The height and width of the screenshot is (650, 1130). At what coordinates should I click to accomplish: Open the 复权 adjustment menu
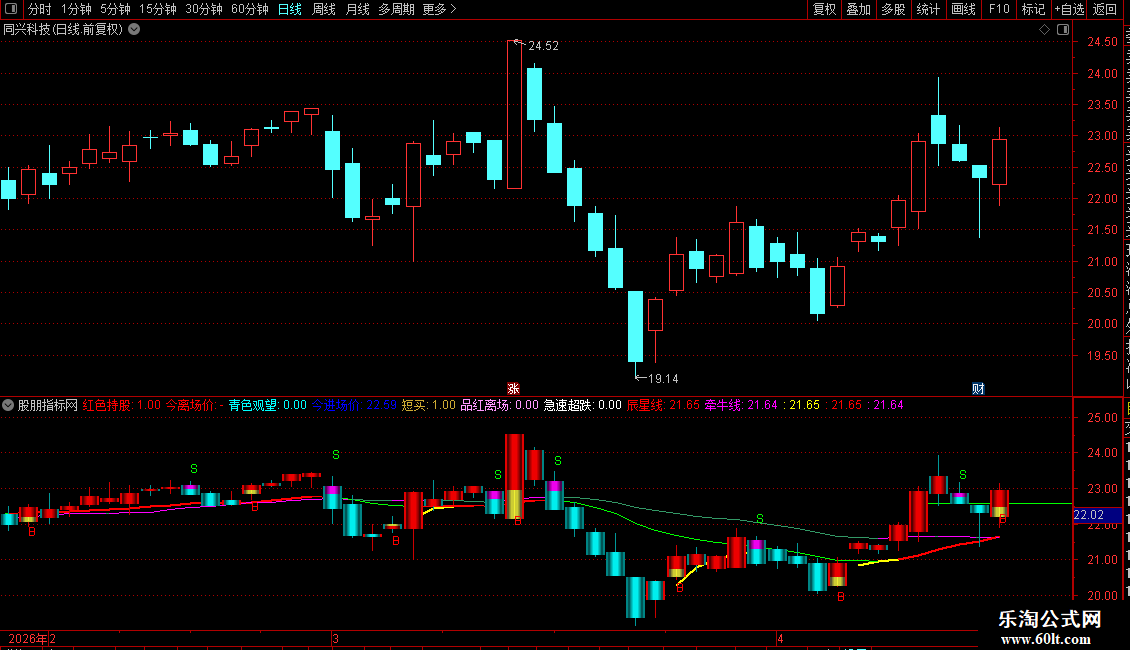(x=824, y=9)
